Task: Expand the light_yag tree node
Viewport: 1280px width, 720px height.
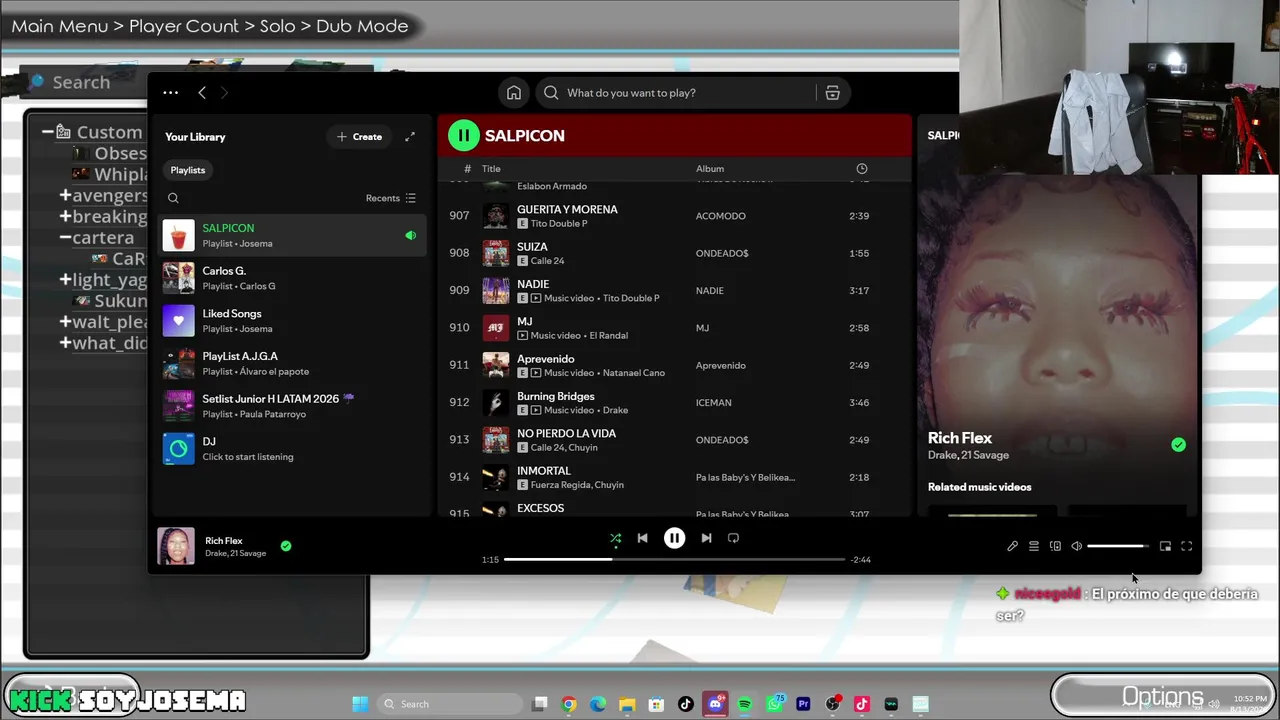Action: 65,280
